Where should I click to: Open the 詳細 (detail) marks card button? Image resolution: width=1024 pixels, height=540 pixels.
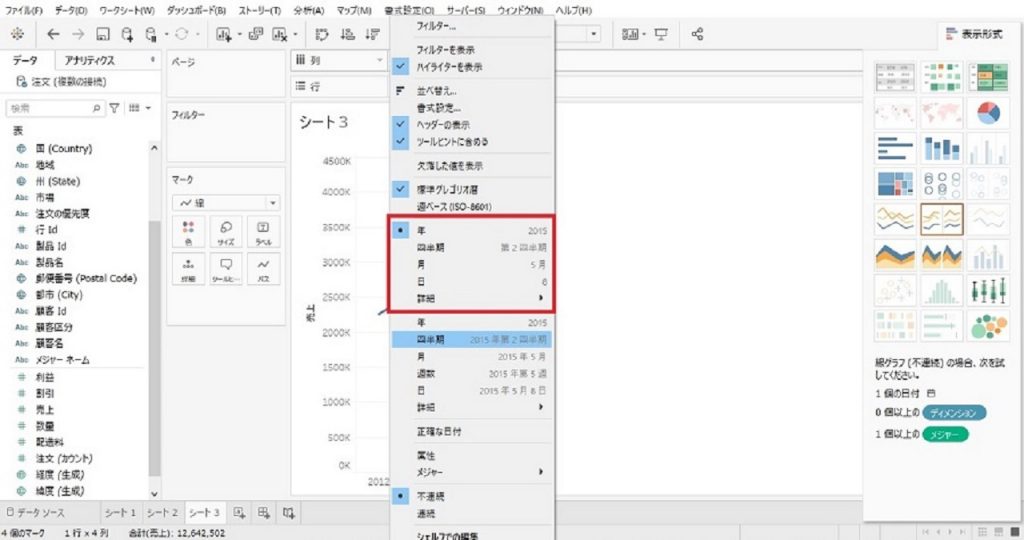pos(188,269)
